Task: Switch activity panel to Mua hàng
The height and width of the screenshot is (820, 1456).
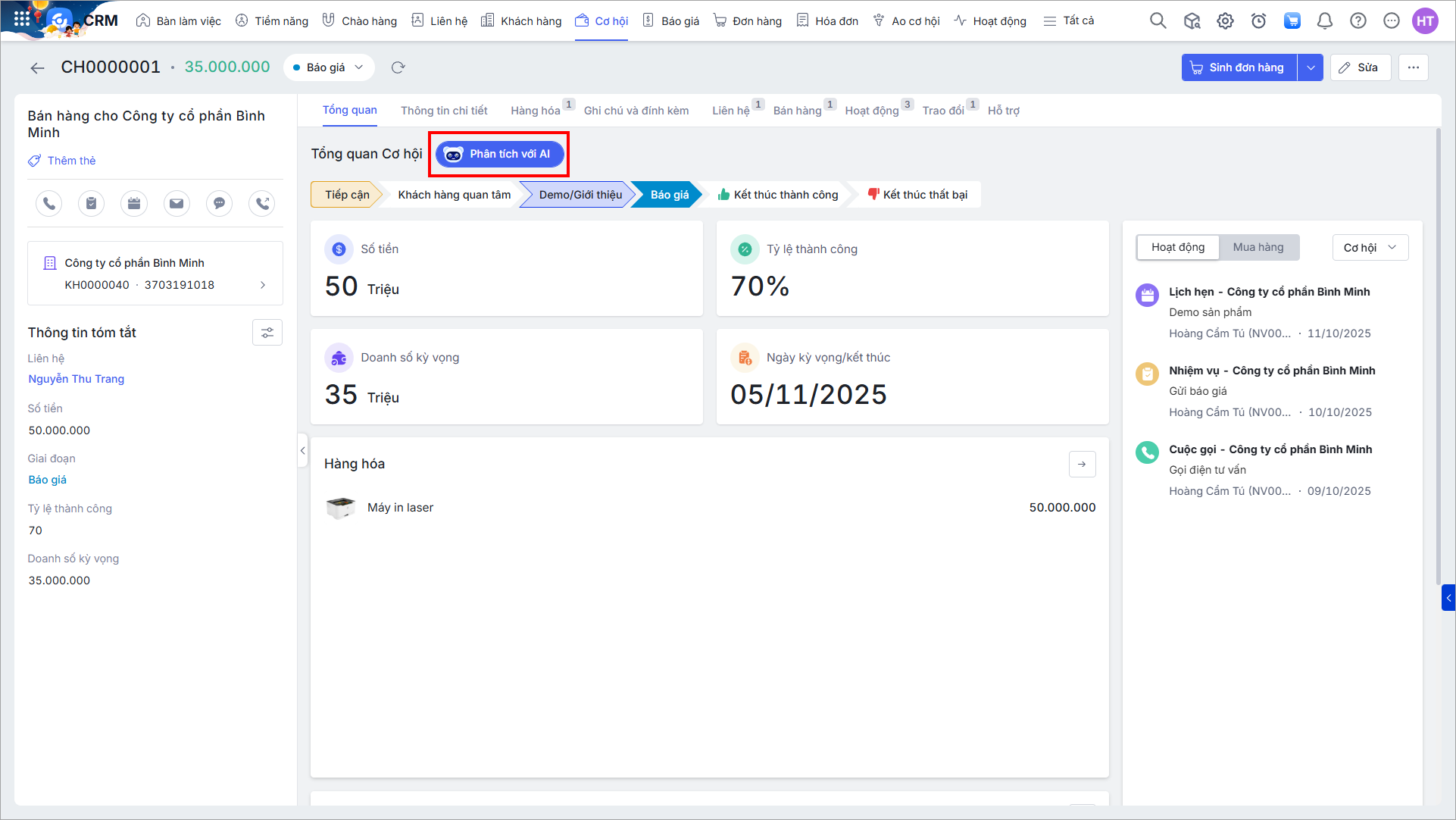Action: (1258, 247)
